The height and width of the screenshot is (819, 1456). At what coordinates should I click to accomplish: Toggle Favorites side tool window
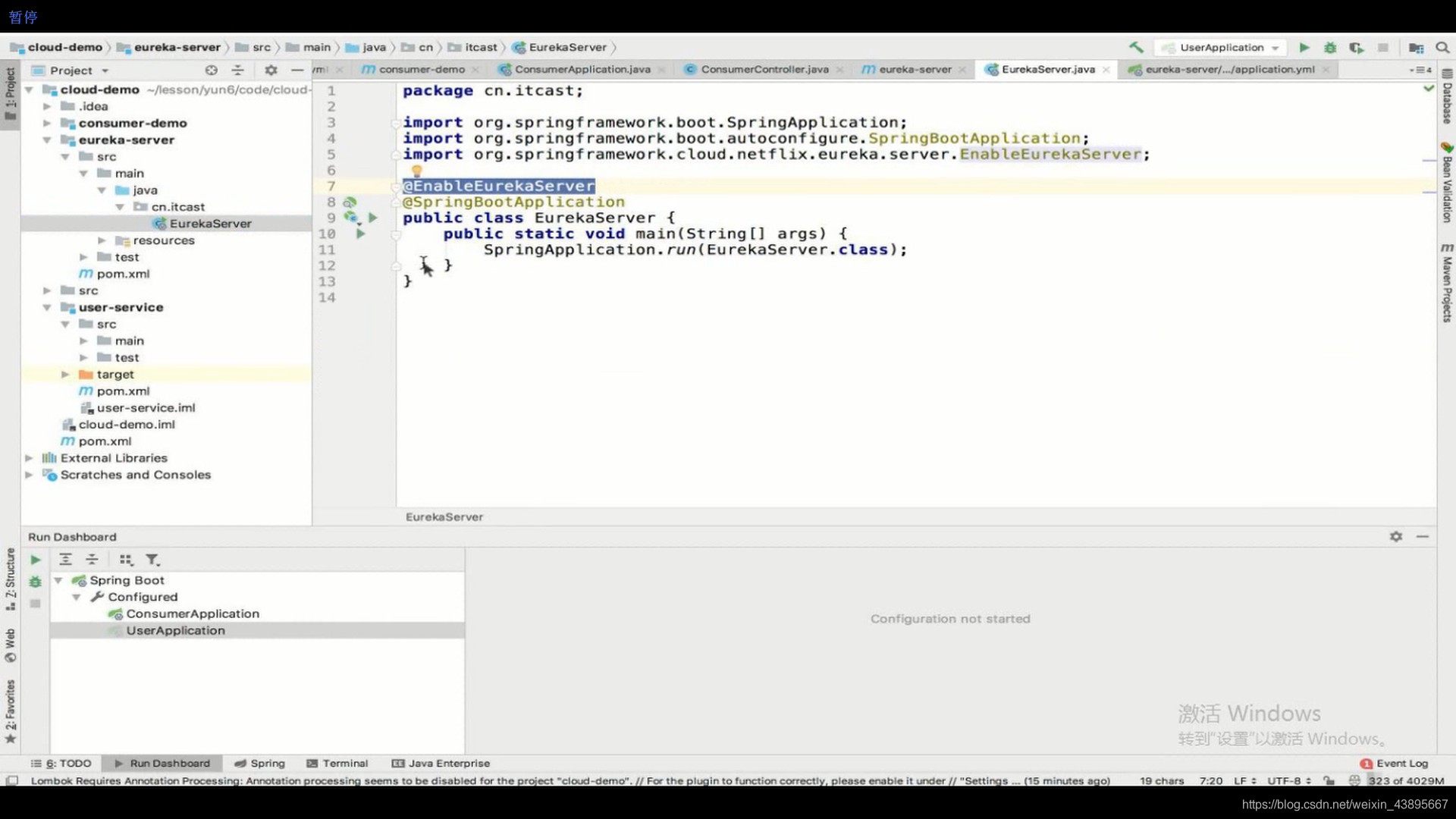[x=10, y=711]
